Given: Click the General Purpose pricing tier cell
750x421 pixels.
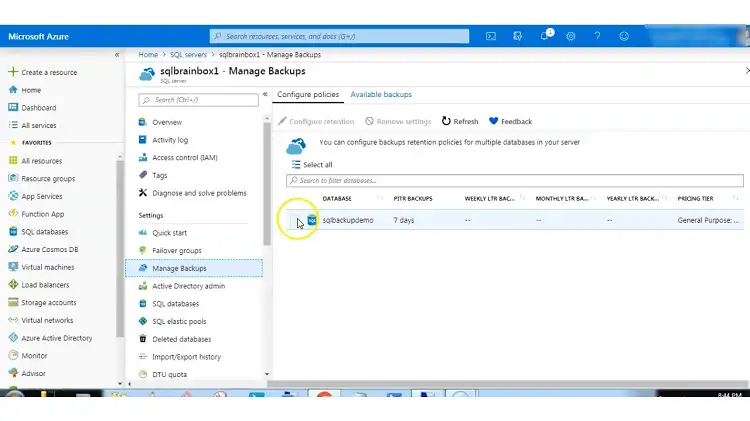Looking at the screenshot, I should coord(708,220).
